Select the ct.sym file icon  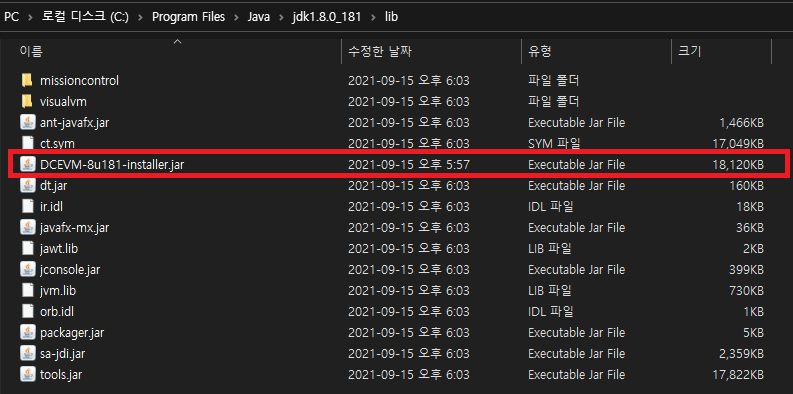coord(27,144)
